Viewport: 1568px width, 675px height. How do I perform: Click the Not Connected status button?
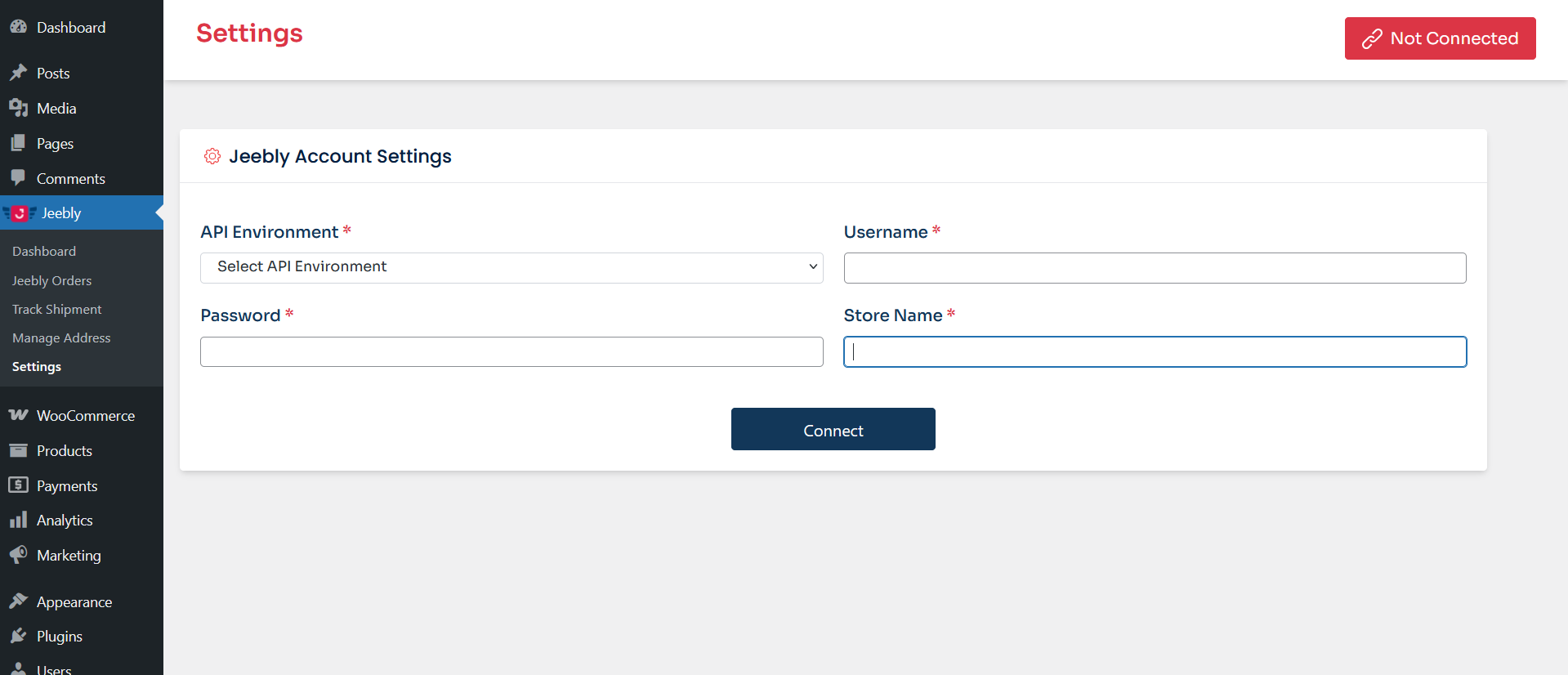click(x=1441, y=38)
